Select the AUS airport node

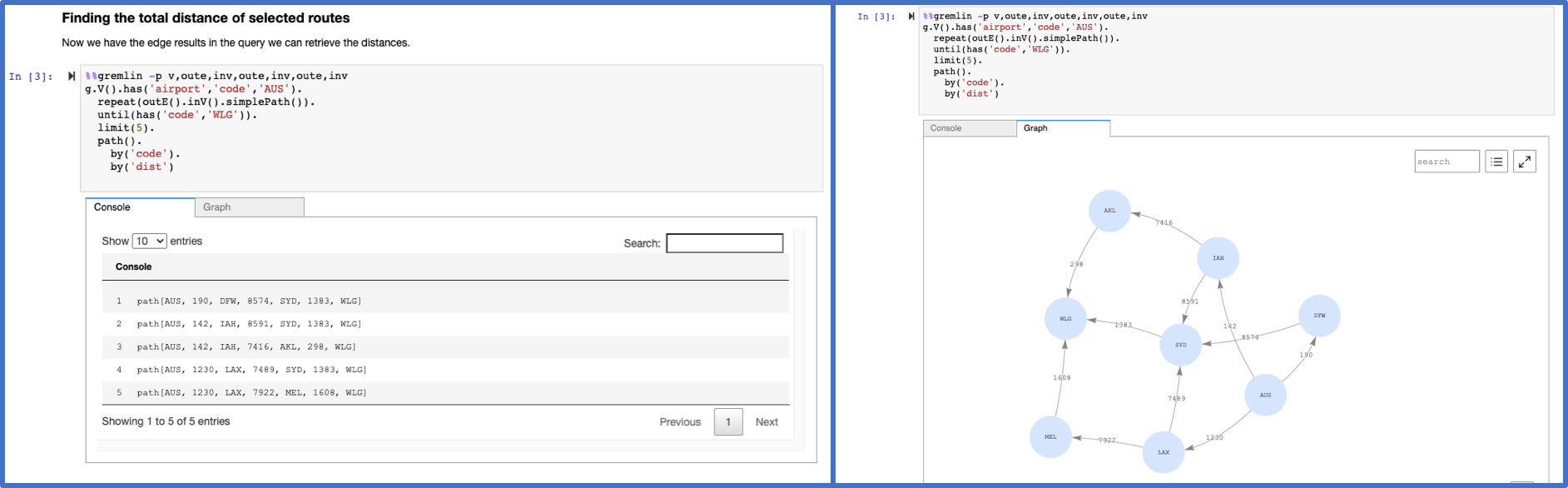(x=1265, y=395)
